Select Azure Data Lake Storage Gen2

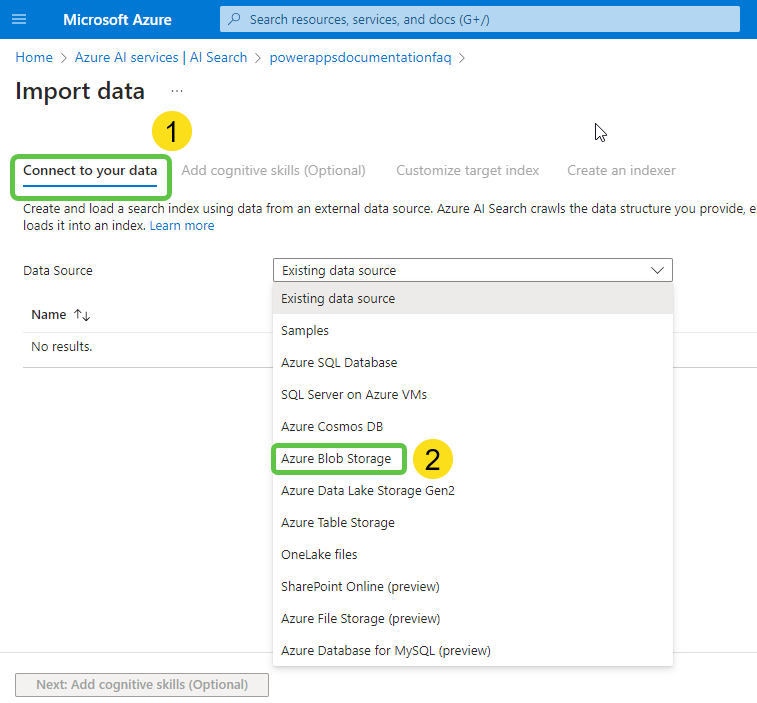pos(368,491)
